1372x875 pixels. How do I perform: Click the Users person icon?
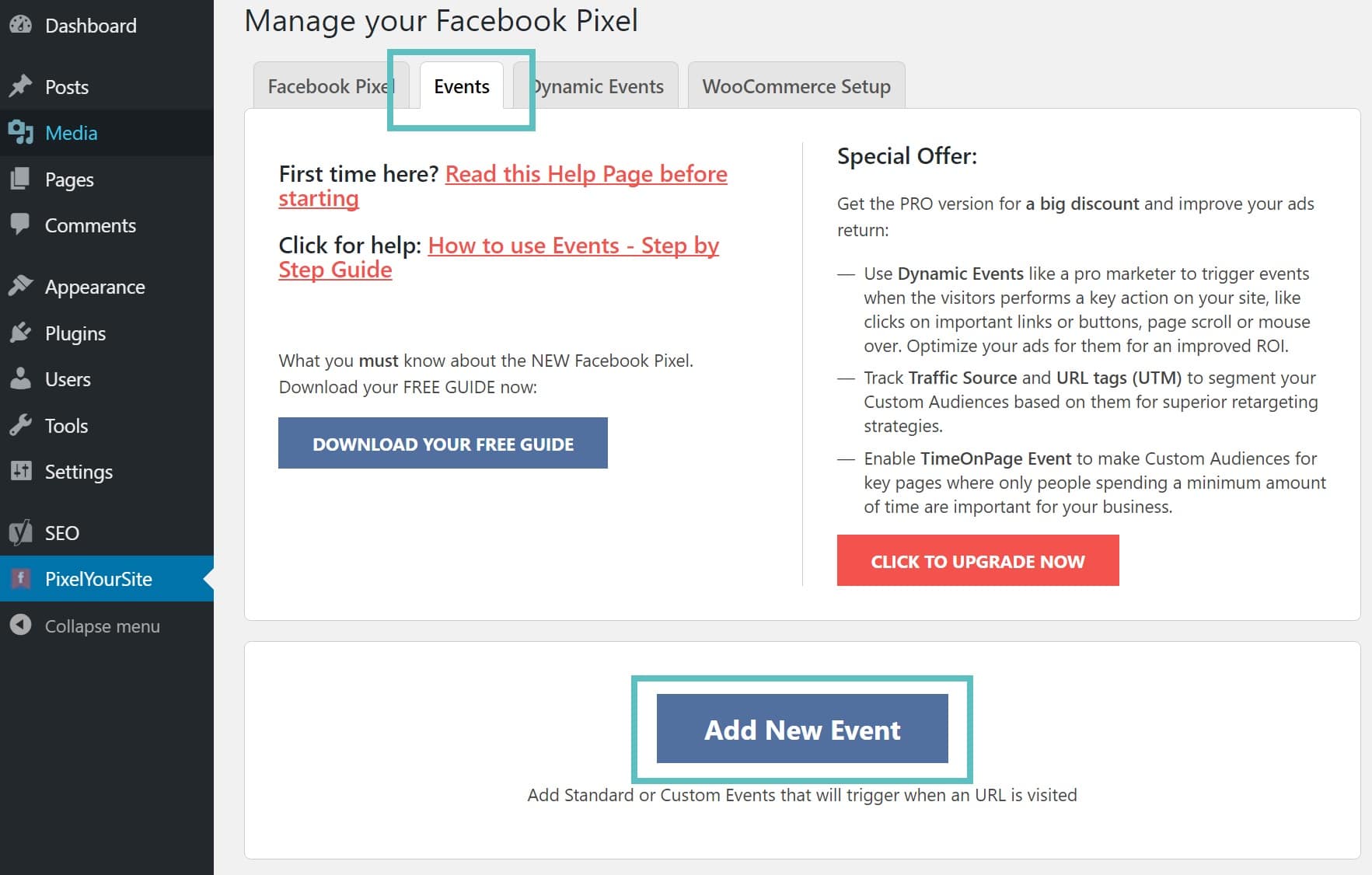pos(21,379)
